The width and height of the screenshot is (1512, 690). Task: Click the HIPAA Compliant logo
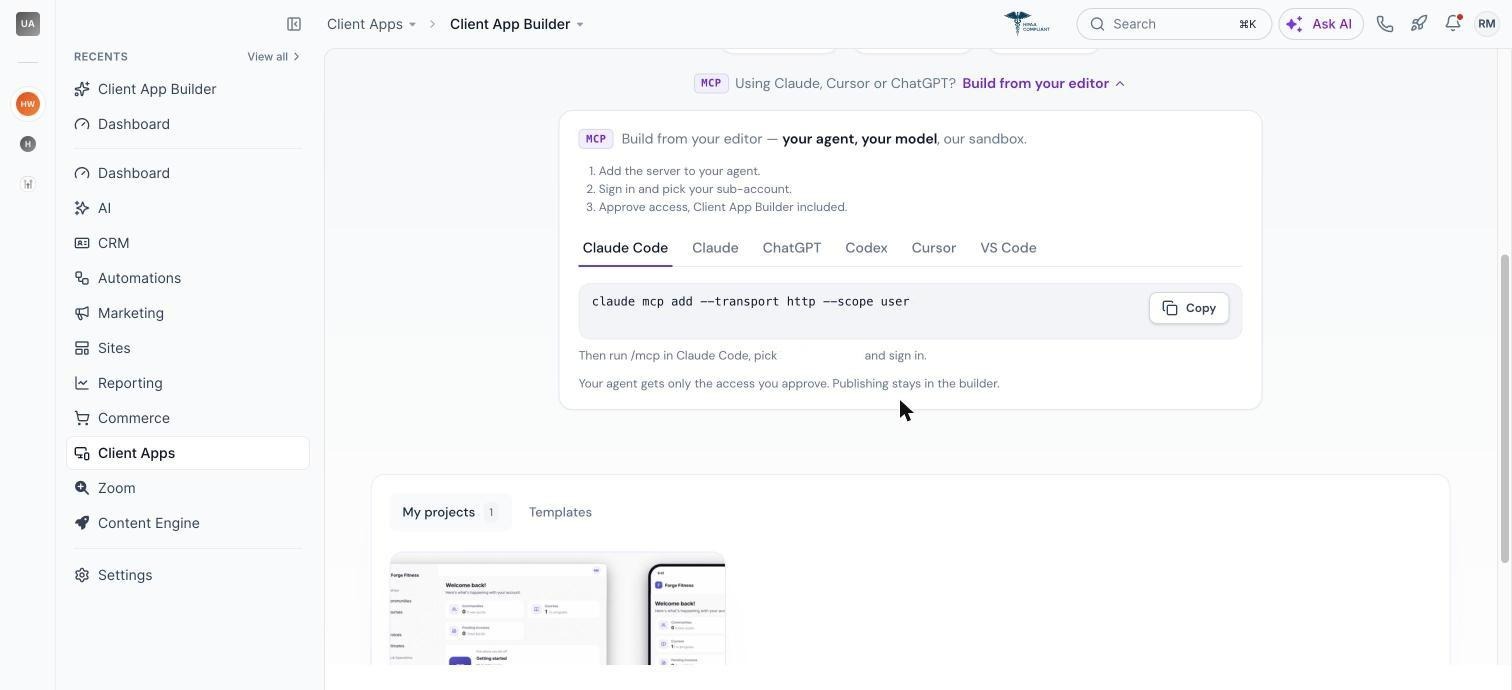point(1027,23)
